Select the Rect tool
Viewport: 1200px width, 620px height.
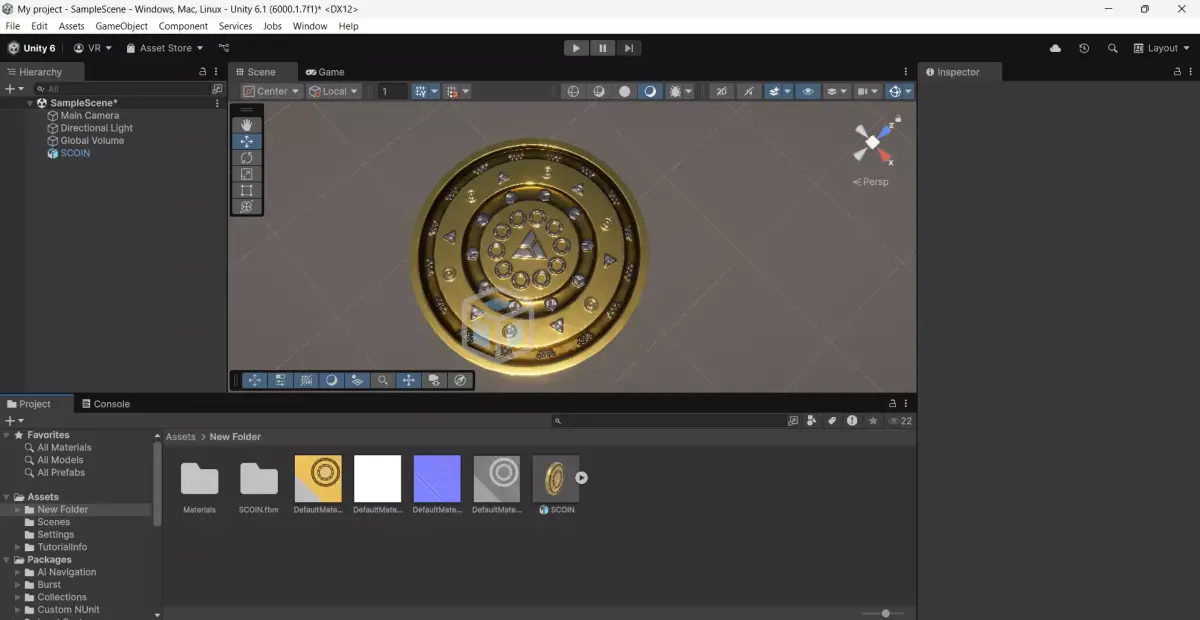click(x=247, y=190)
